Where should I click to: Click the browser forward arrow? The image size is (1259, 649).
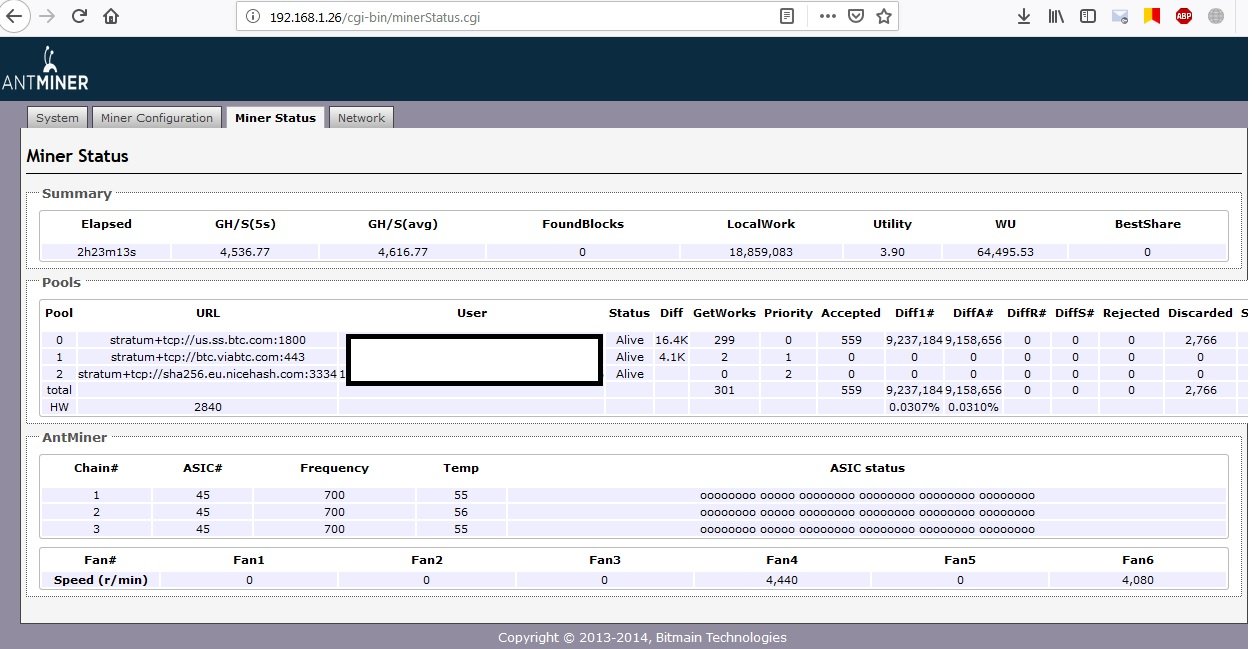pos(46,16)
